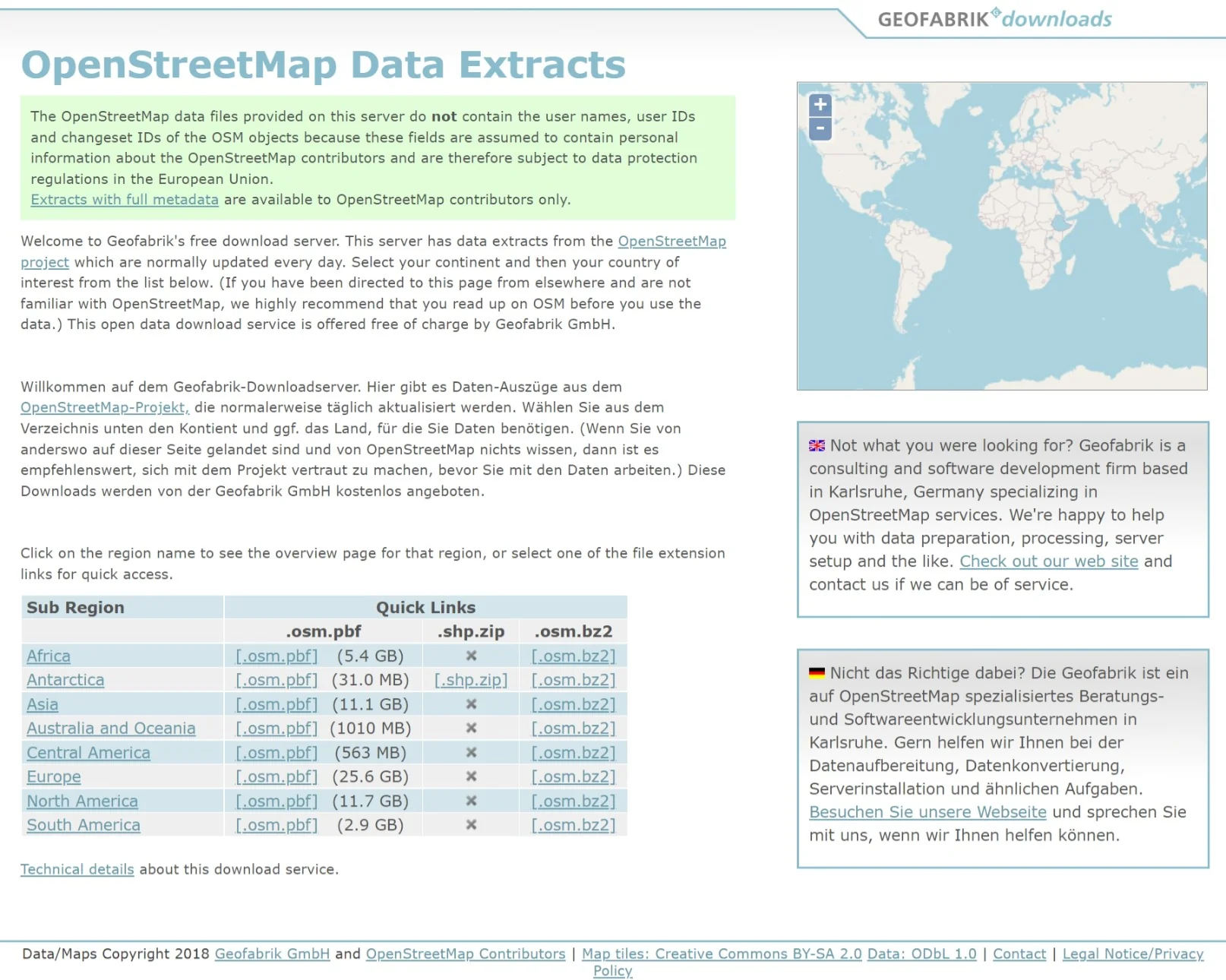This screenshot has width=1226, height=980.
Task: Open Australia and Oceania region
Action: click(x=111, y=729)
